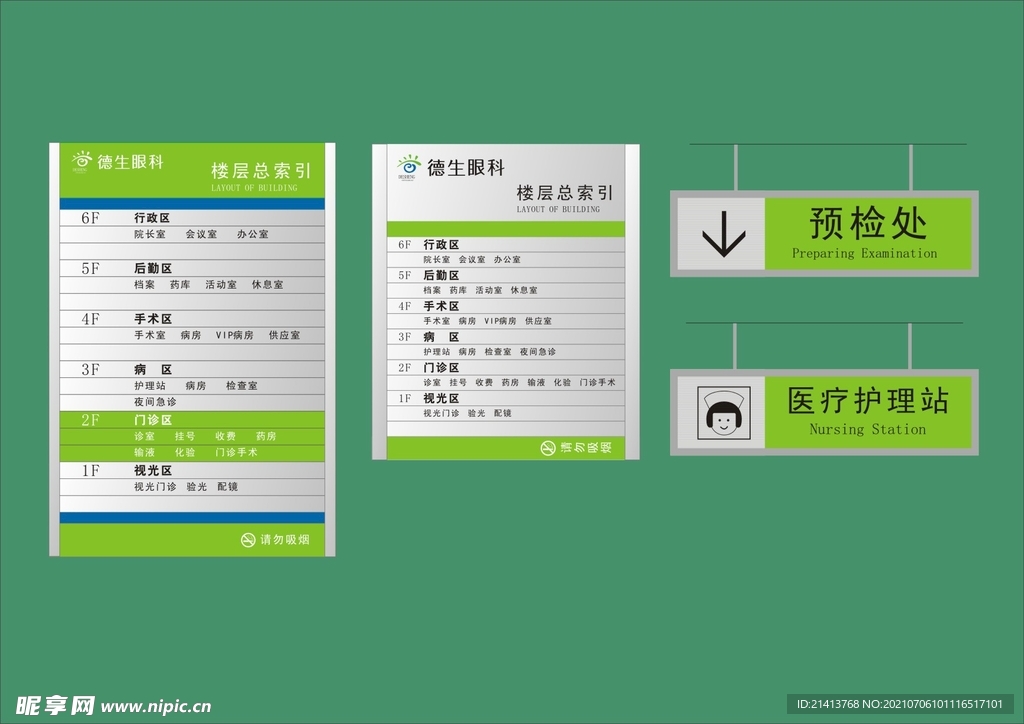This screenshot has height=724, width=1024.
Task: Select the 3F label on the blue-striped directory
Action: pos(91,370)
